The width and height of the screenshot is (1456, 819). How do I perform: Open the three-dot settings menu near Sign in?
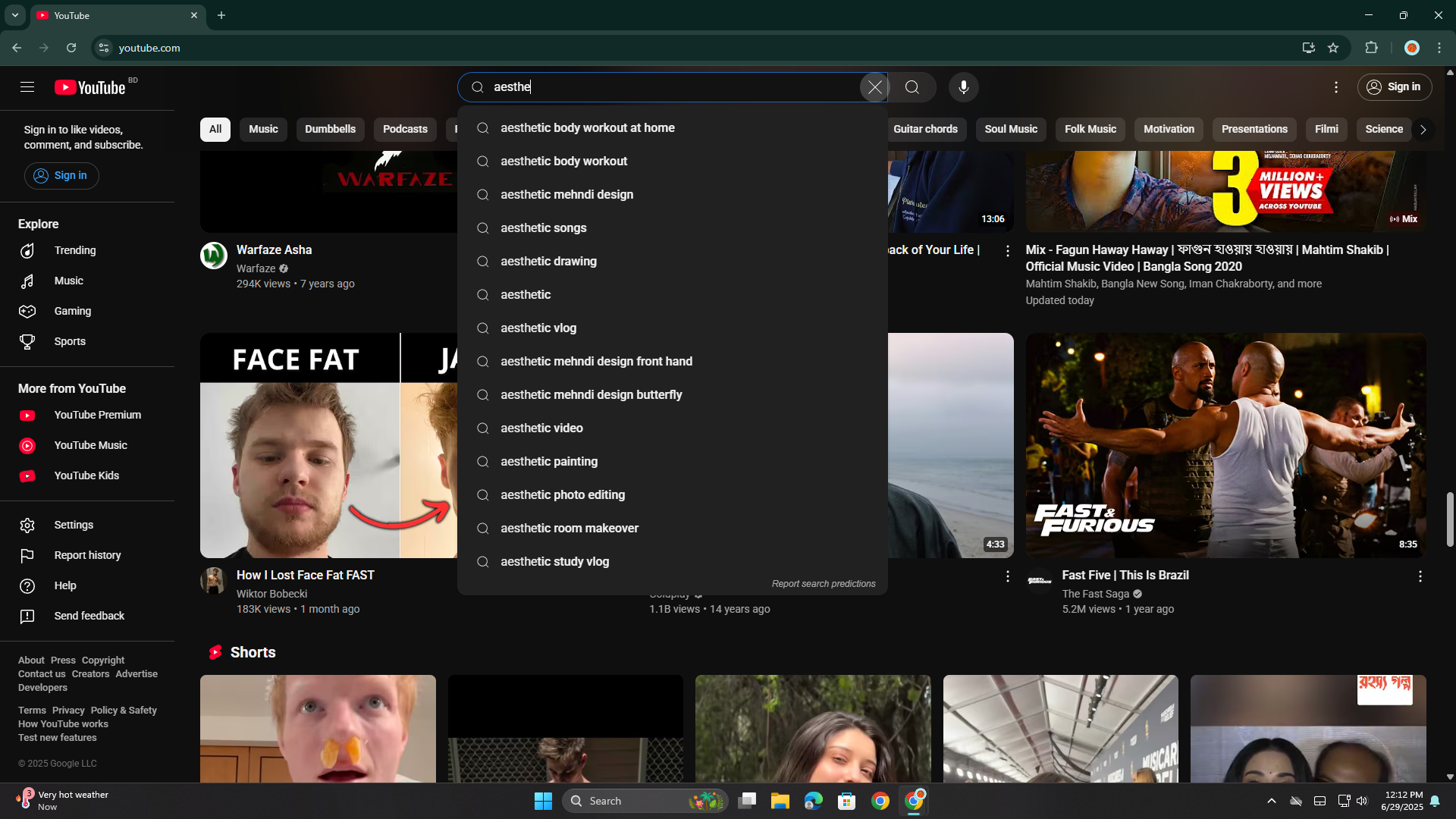(x=1336, y=87)
